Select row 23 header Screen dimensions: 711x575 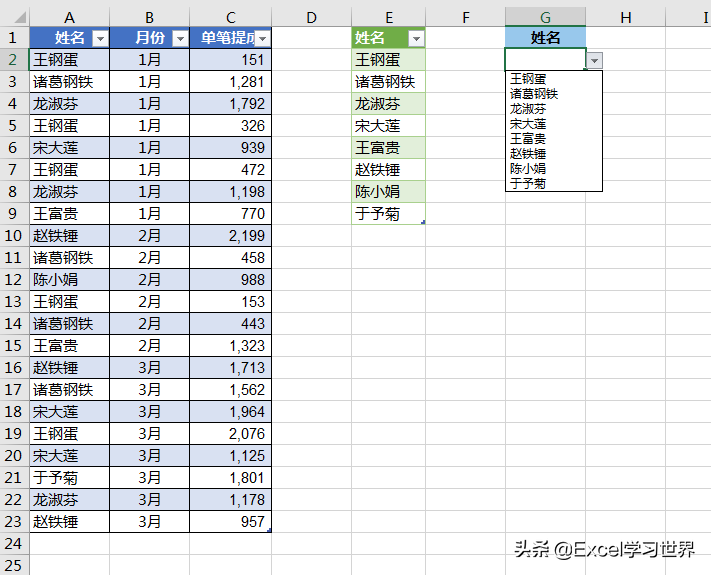[x=13, y=521]
